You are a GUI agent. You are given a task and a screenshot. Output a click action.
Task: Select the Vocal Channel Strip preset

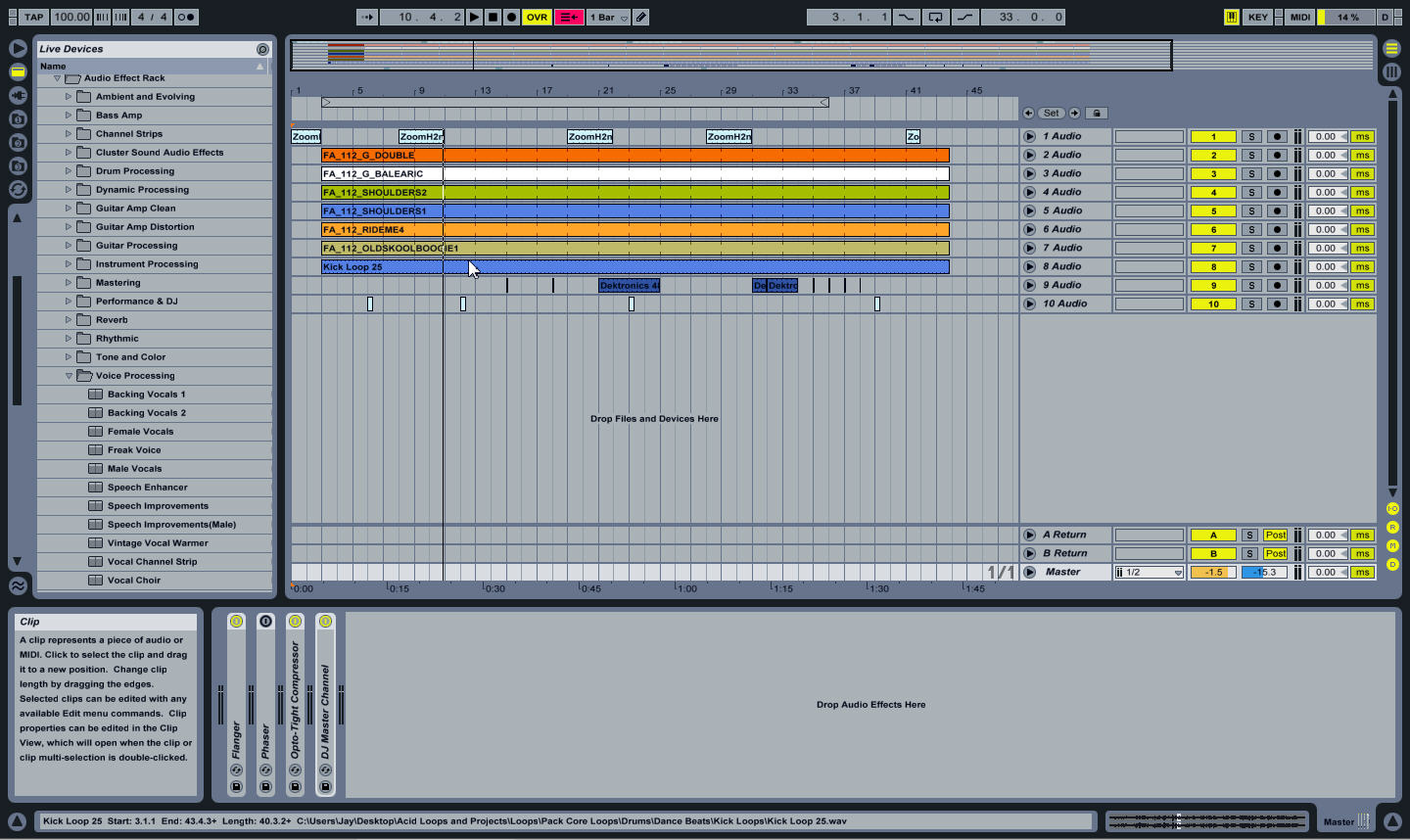coord(152,562)
